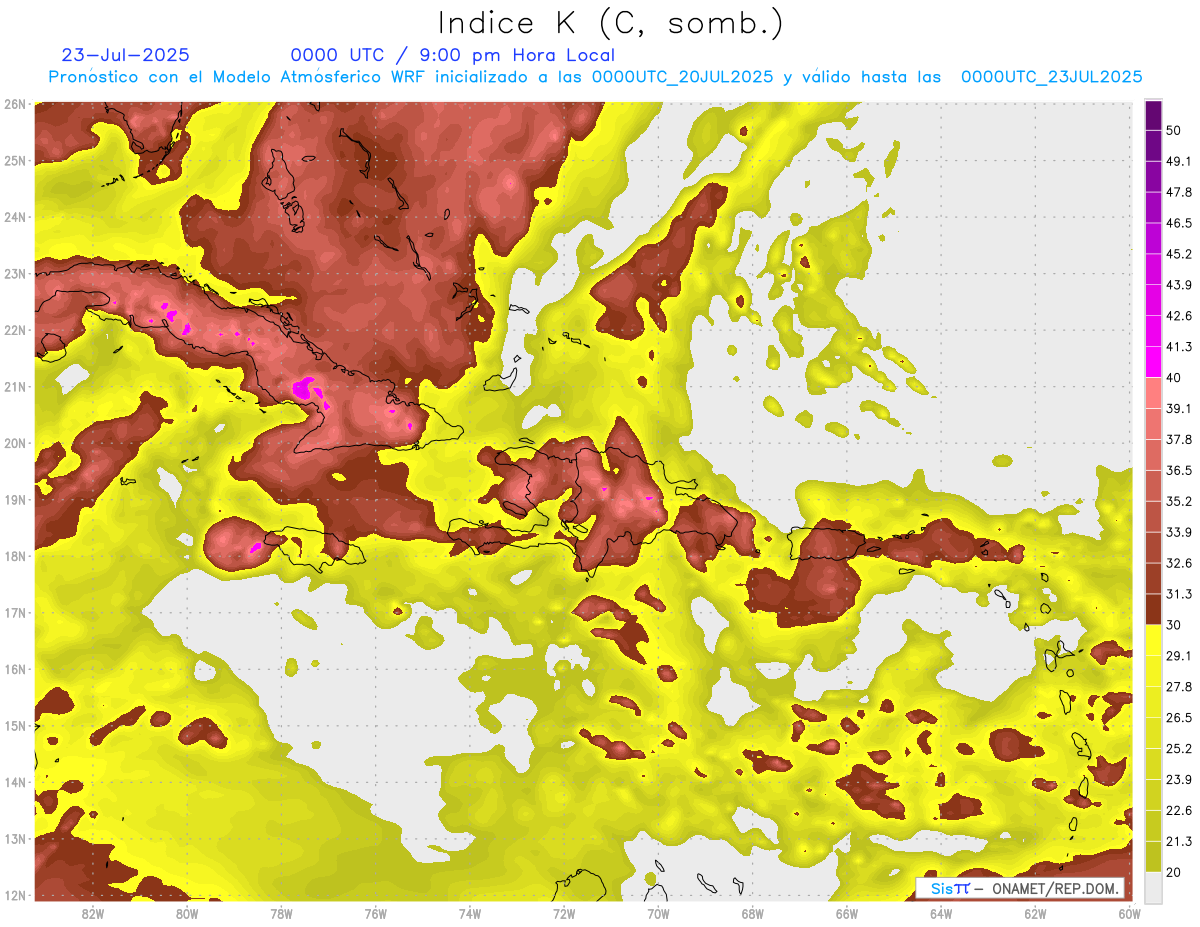Click the "Indice K (C, somb.)" title
1200x927 pixels.
pyautogui.click(x=611, y=23)
